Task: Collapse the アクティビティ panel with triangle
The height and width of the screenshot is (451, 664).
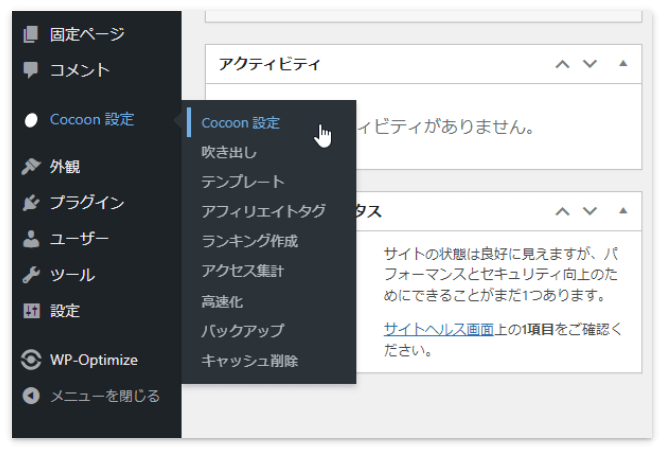Action: click(623, 64)
